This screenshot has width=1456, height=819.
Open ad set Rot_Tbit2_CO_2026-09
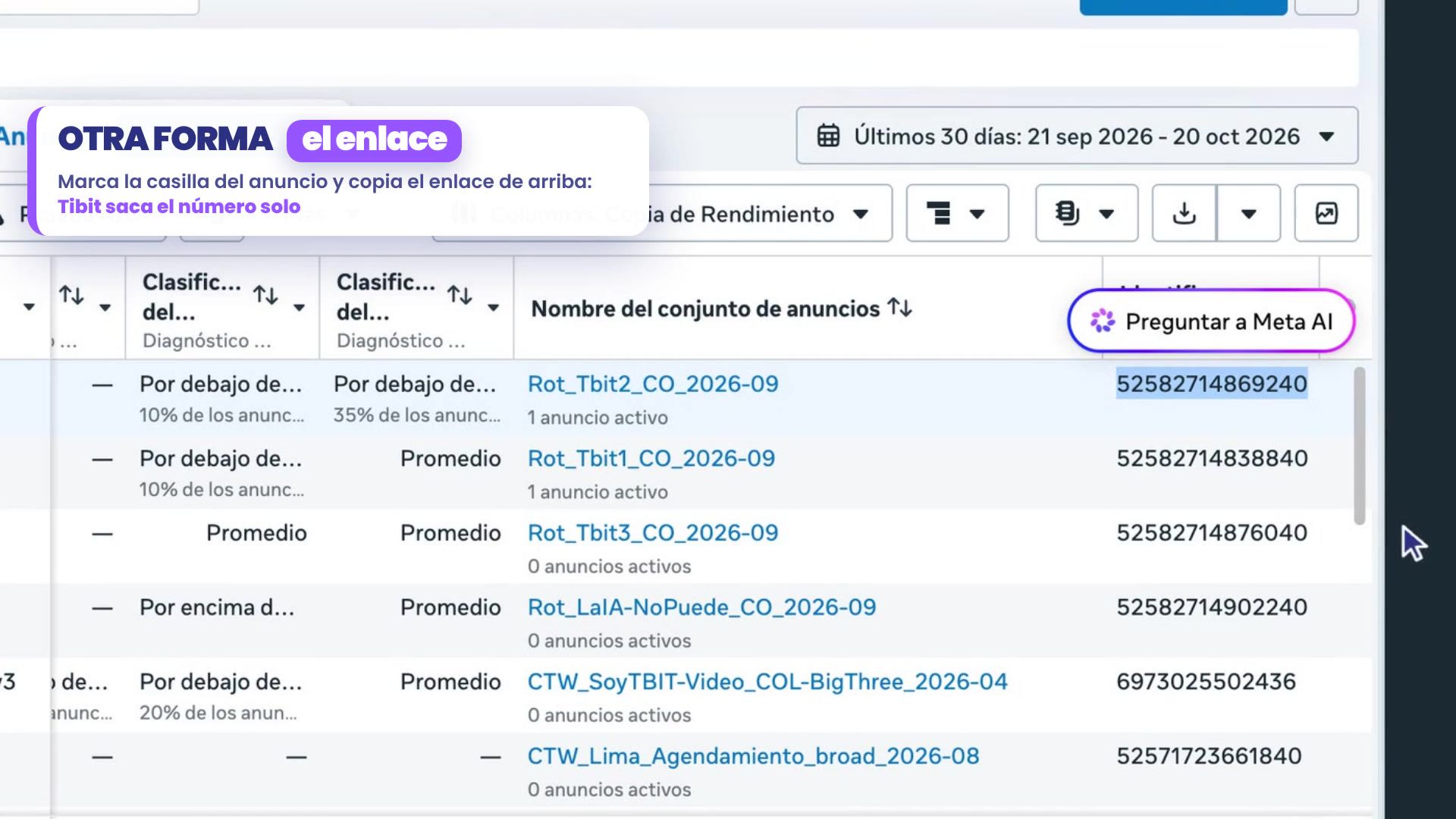pyautogui.click(x=653, y=384)
